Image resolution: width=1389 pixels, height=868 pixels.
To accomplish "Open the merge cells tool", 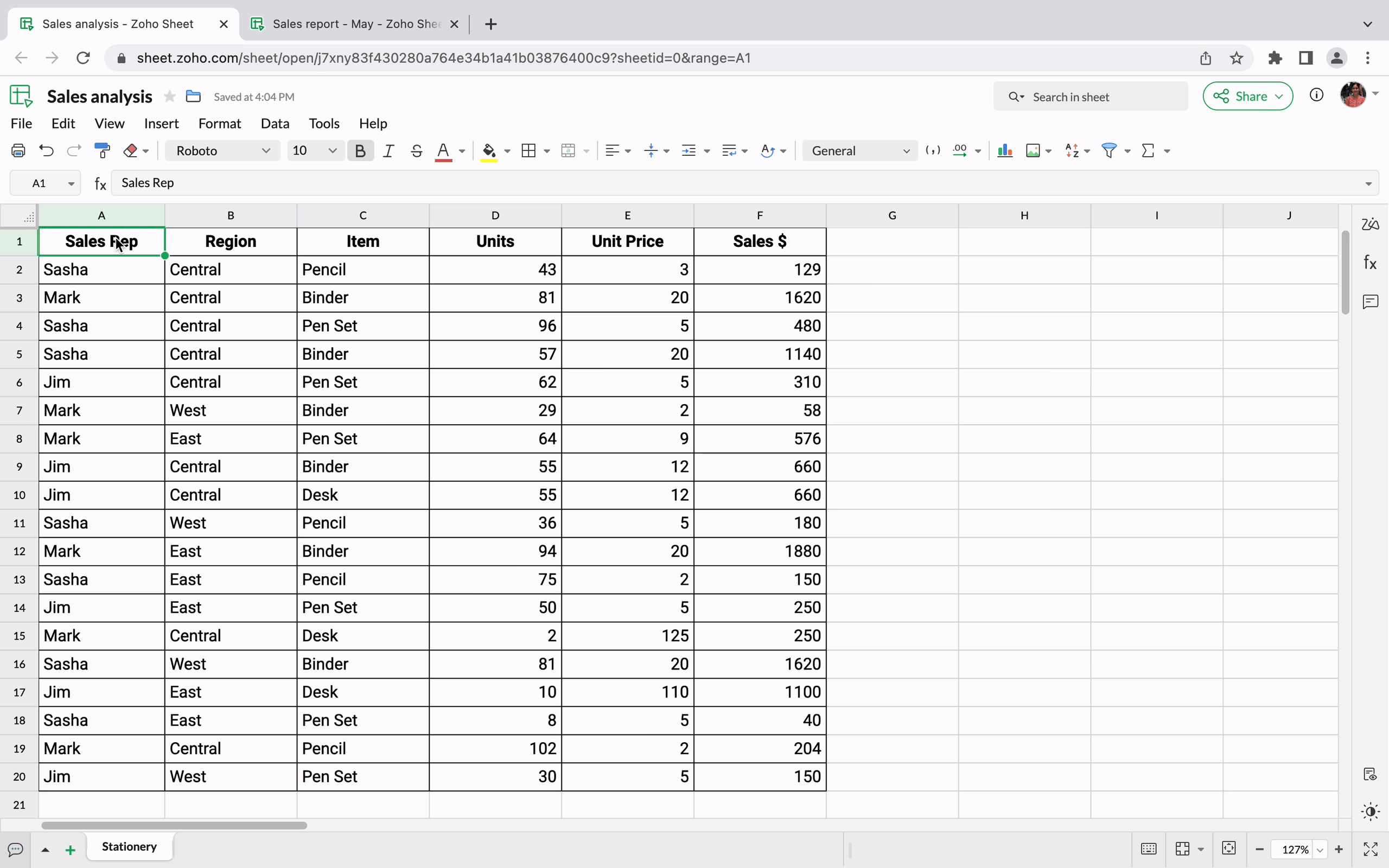I will coord(568,151).
